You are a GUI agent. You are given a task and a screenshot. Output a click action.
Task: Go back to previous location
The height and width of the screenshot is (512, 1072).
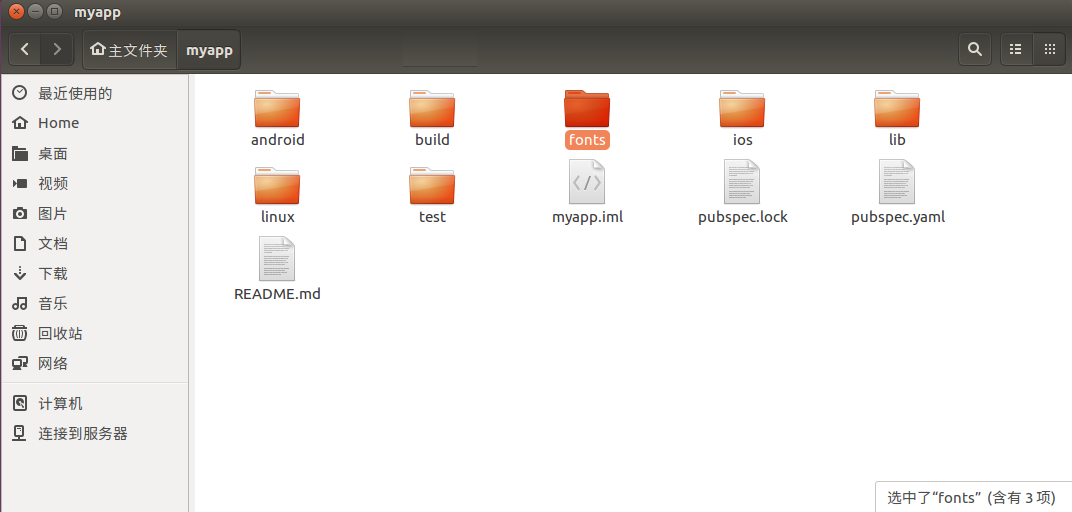pos(25,49)
